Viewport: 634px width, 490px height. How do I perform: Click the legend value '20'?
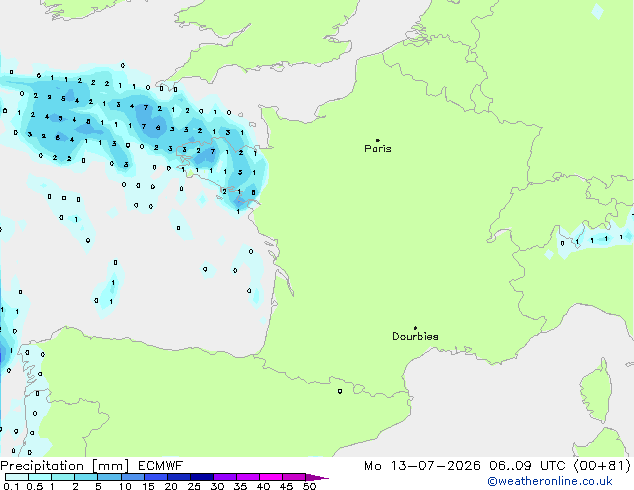coord(171,486)
